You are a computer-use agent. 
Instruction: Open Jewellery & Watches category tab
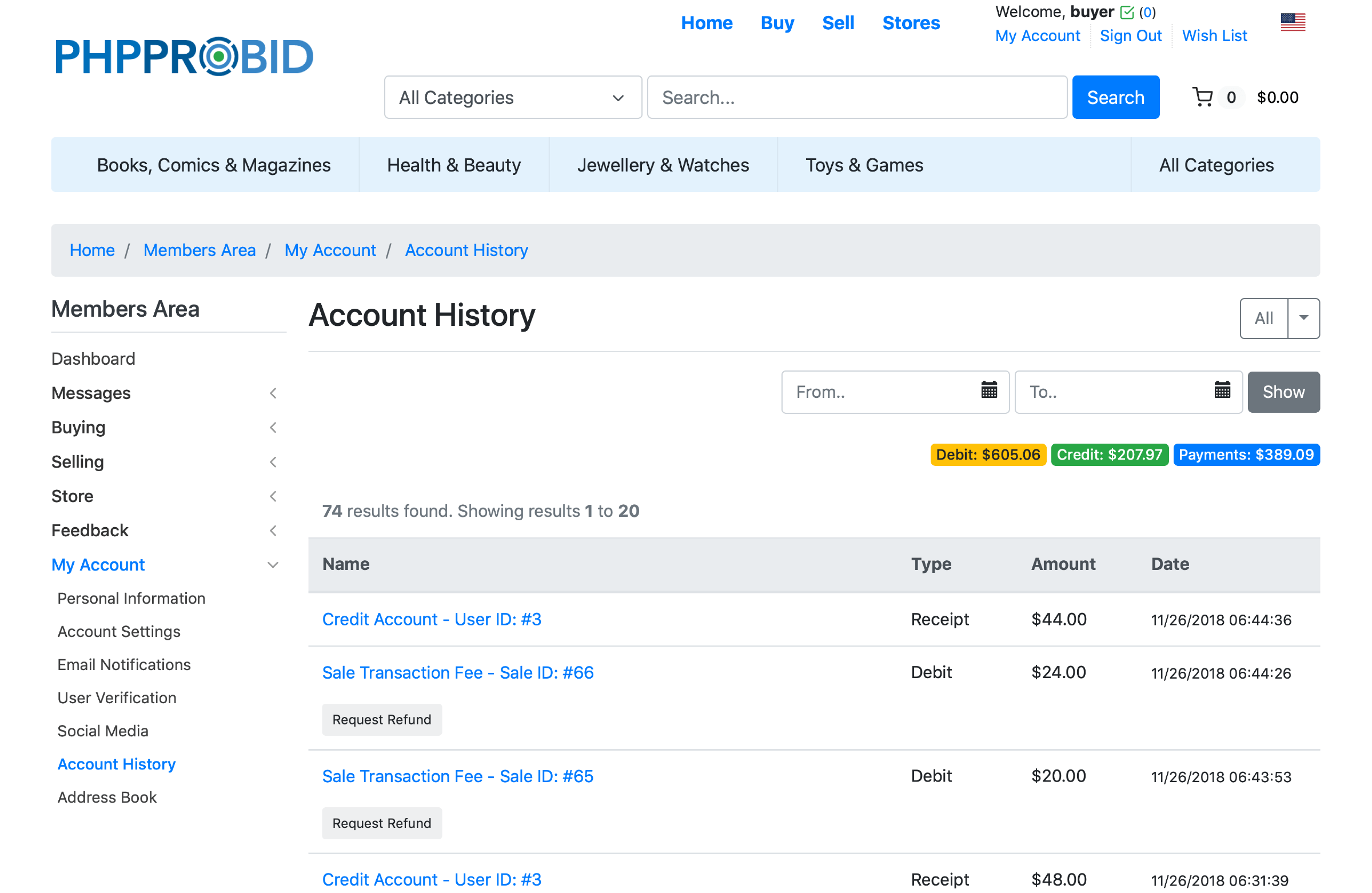pyautogui.click(x=663, y=165)
